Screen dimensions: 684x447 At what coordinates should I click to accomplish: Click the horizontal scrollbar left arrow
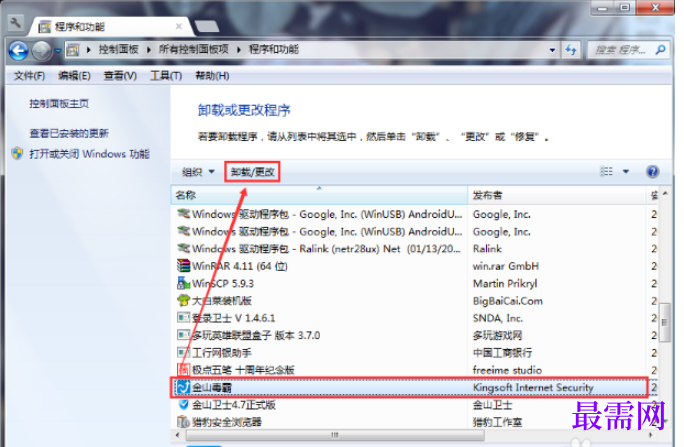tap(177, 435)
